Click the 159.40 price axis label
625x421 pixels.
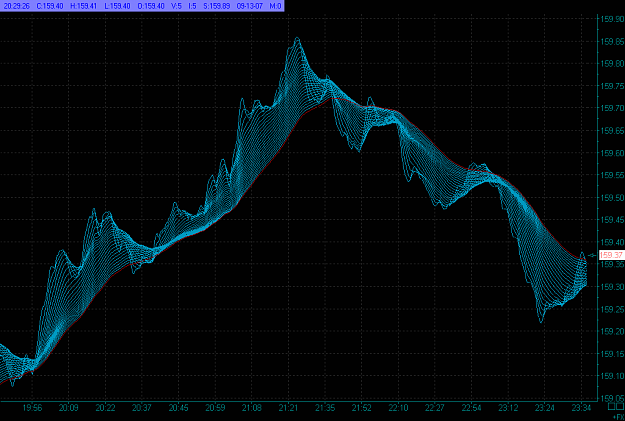coord(612,242)
